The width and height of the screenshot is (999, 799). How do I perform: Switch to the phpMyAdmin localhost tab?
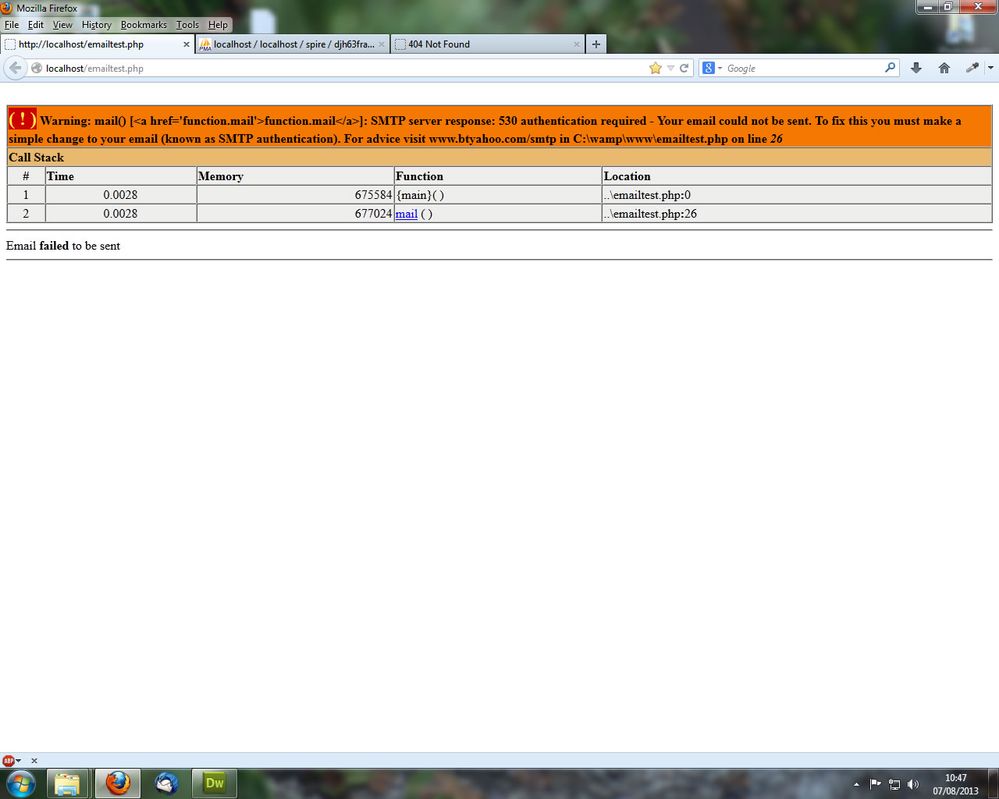pyautogui.click(x=293, y=44)
